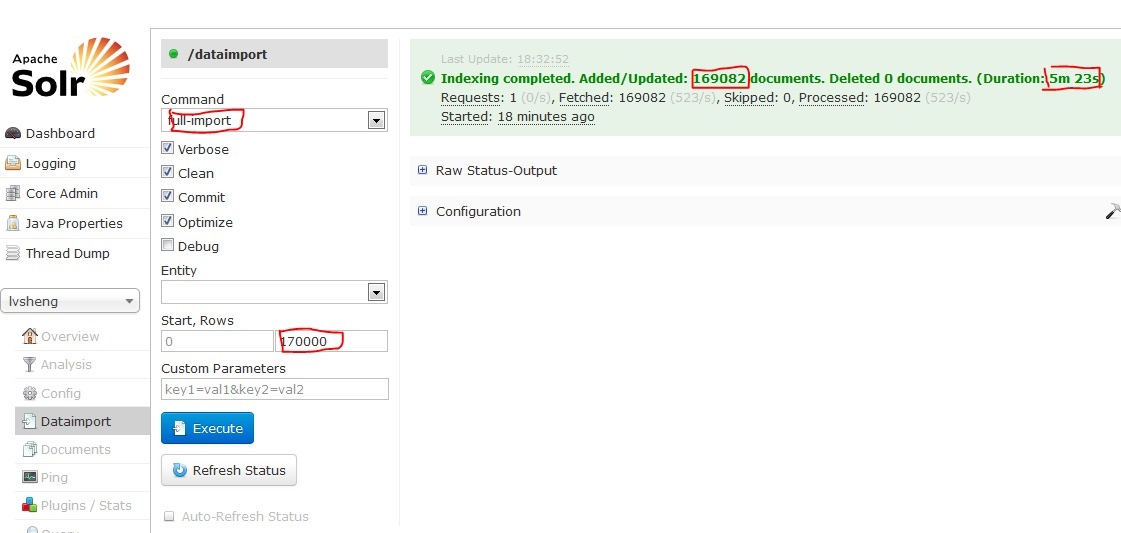Viewport: 1121px width, 533px height.
Task: Open the Dashboard page icon
Action: pos(13,133)
